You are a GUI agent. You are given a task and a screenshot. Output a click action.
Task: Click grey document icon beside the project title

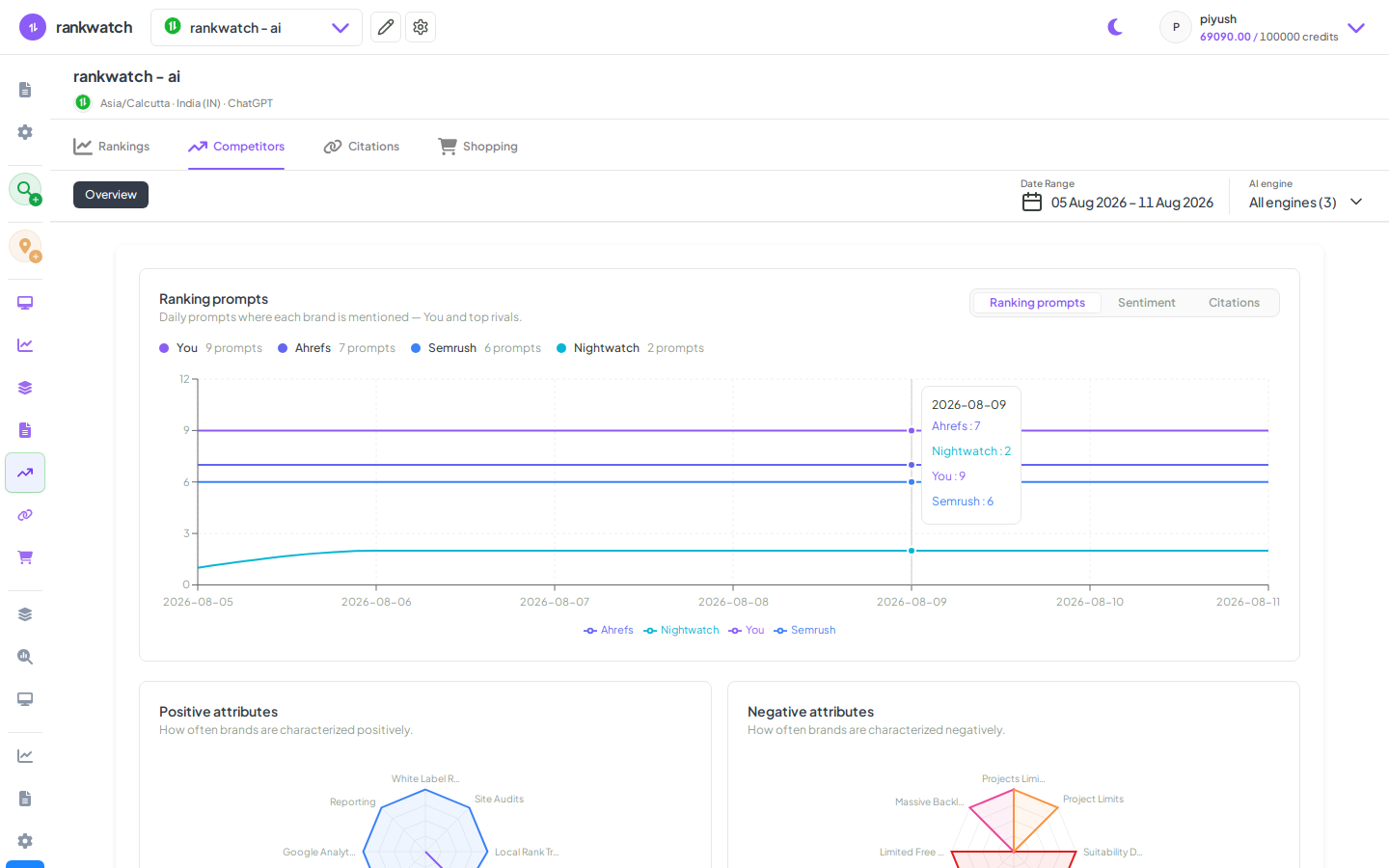click(x=25, y=90)
